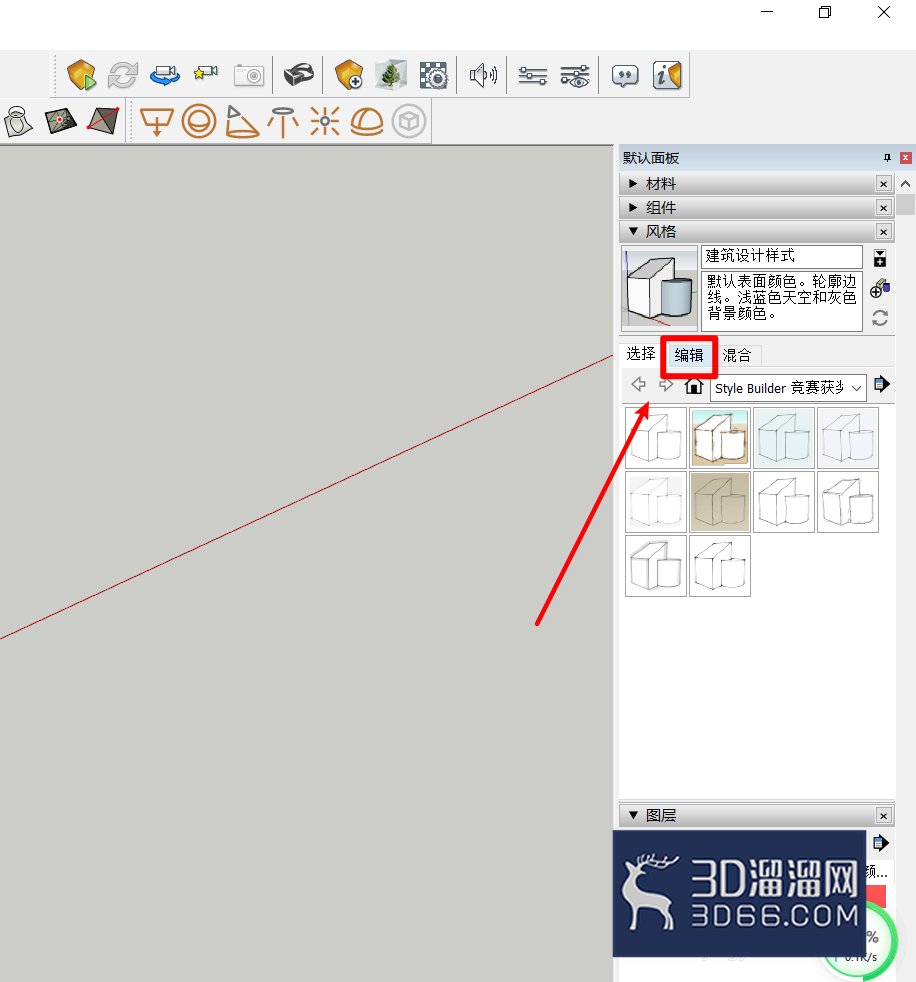This screenshot has height=982, width=916.
Task: Click the update style refresh arrows icon
Action: (x=880, y=319)
